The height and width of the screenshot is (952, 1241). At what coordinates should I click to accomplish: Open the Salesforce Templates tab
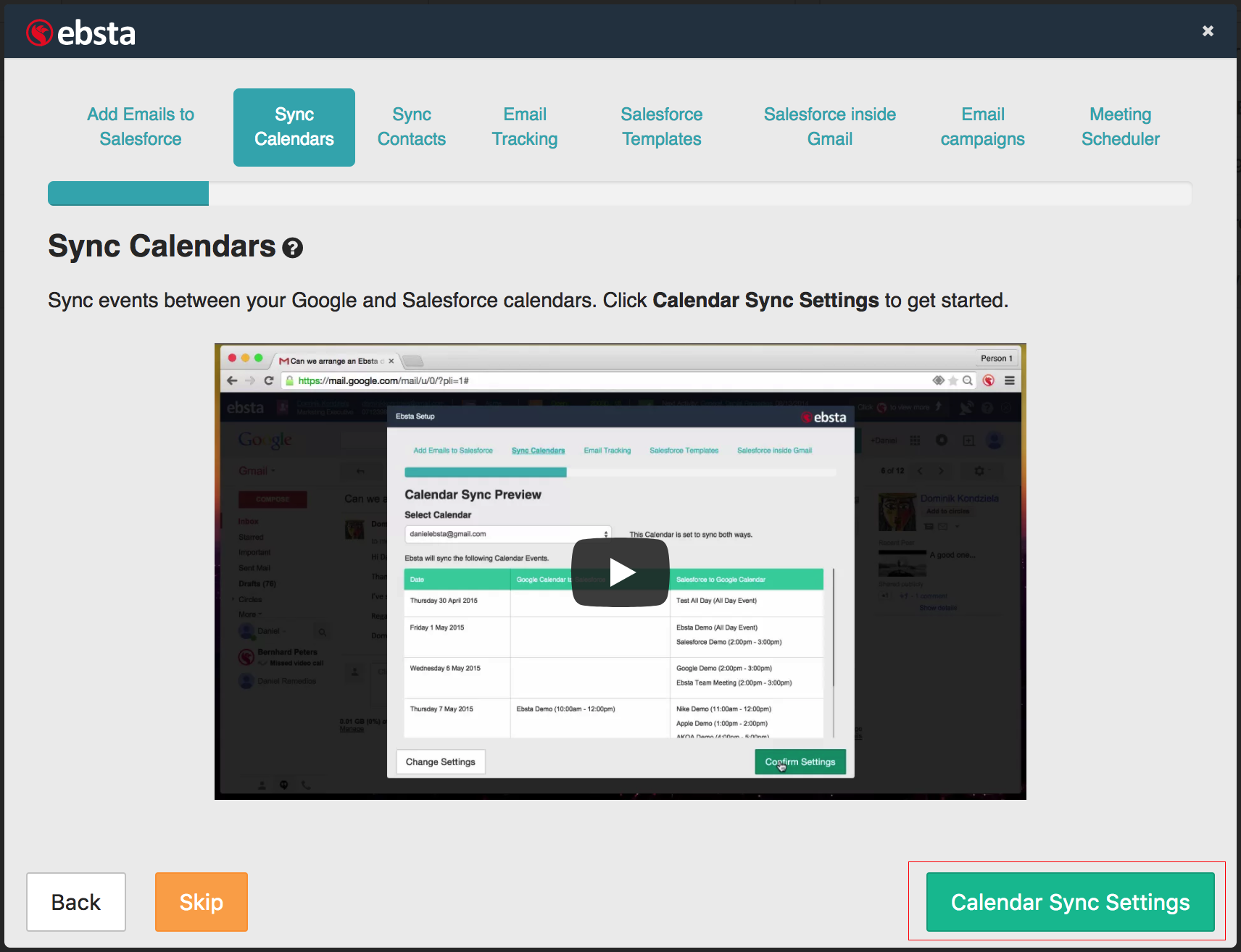tap(661, 127)
